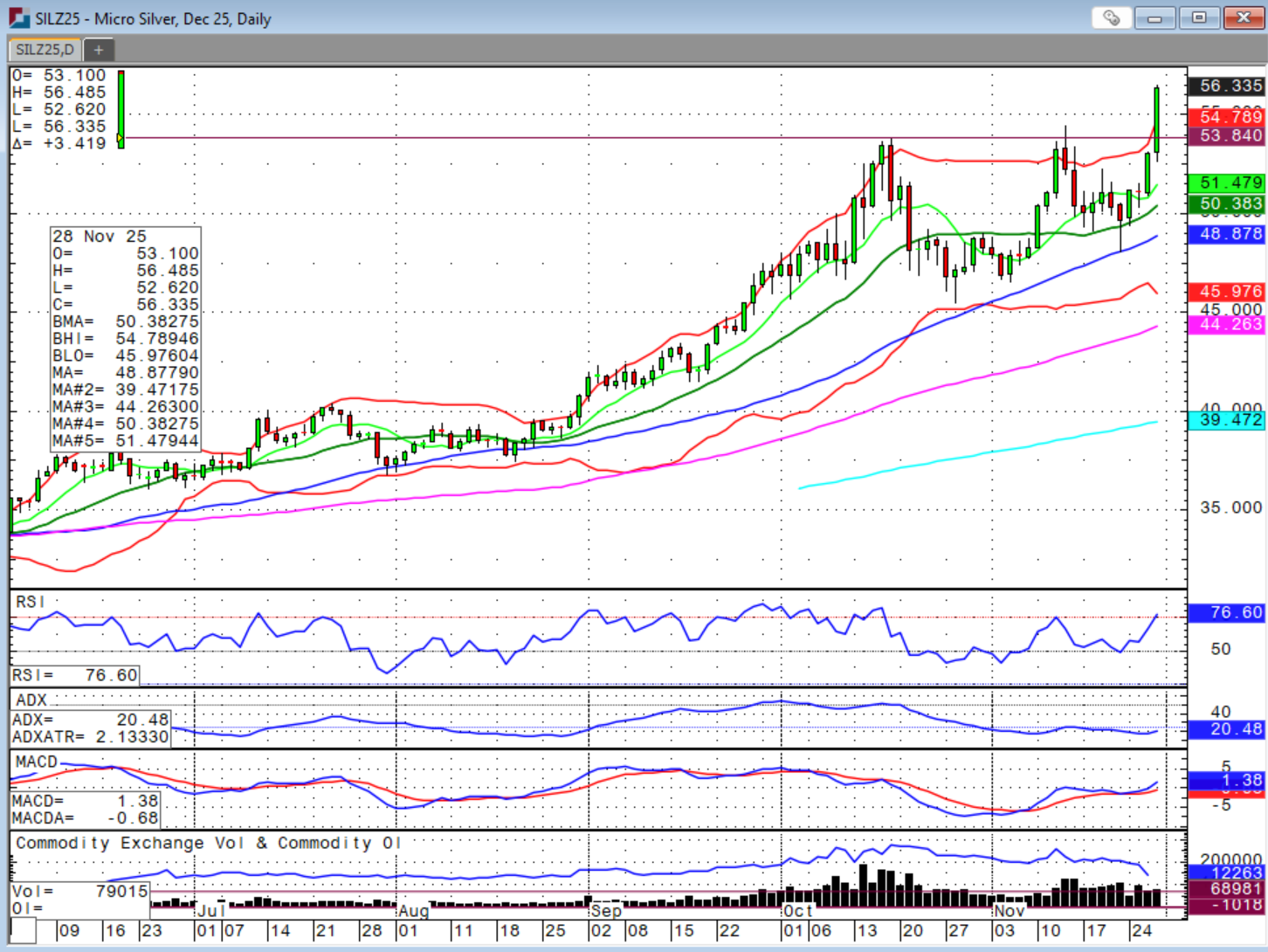Maximize the Micro Silver chart window
This screenshot has height=952, width=1268.
pyautogui.click(x=1199, y=17)
